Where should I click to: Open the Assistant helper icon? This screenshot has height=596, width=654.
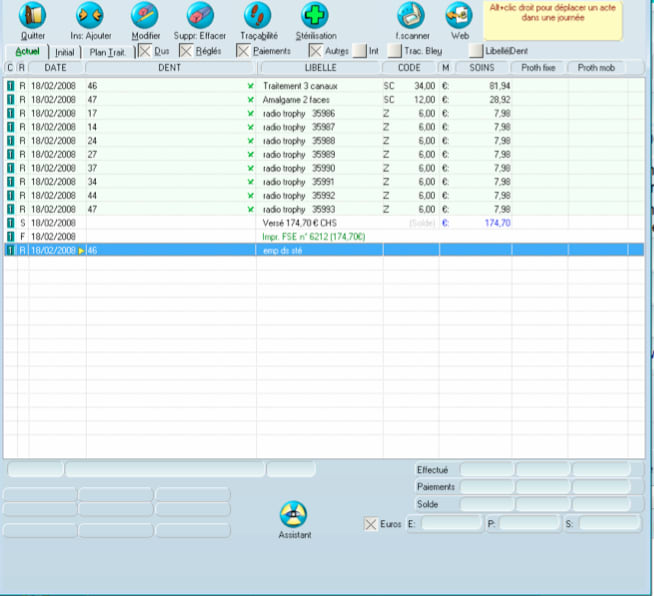click(294, 514)
